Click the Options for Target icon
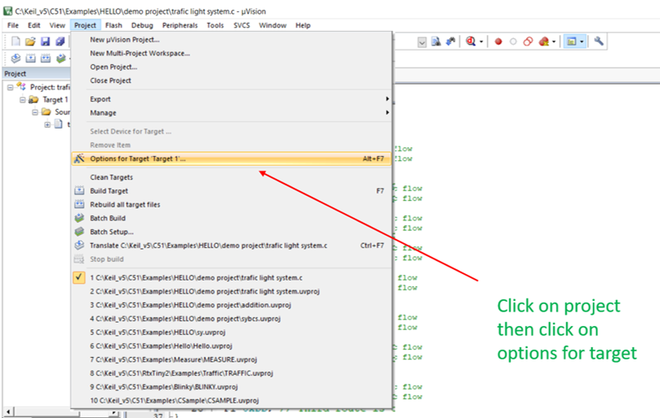This screenshot has width=660, height=418. pyautogui.click(x=79, y=159)
